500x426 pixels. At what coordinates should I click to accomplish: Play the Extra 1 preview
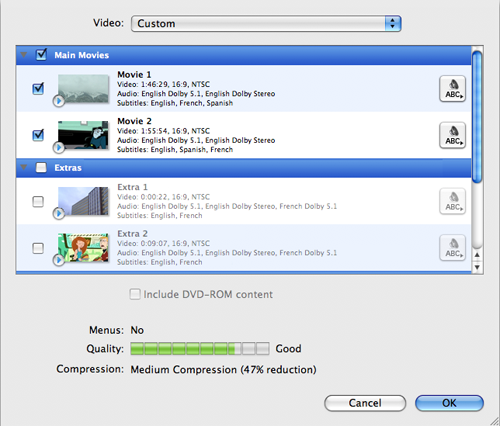point(59,213)
